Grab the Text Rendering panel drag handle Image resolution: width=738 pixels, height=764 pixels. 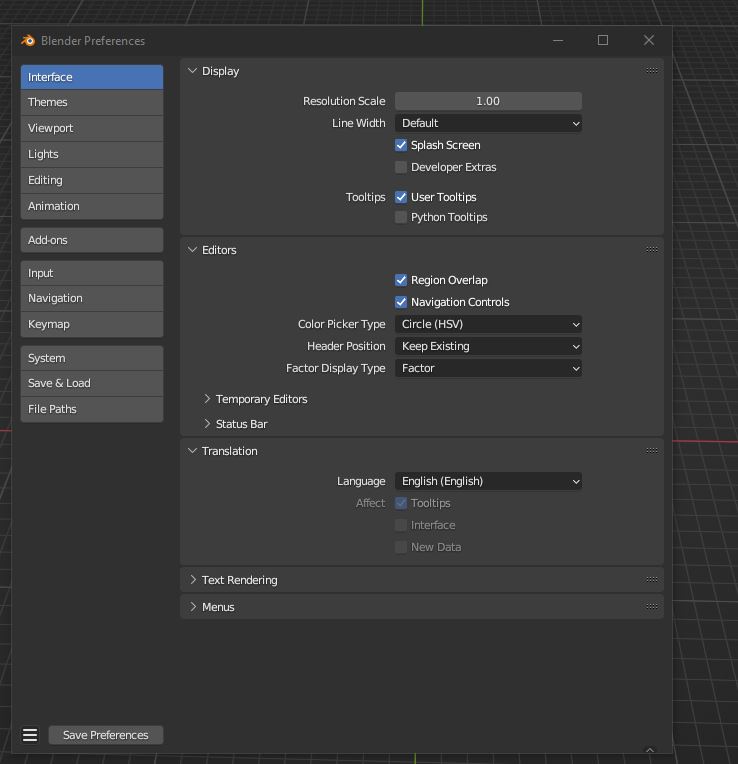pos(652,579)
